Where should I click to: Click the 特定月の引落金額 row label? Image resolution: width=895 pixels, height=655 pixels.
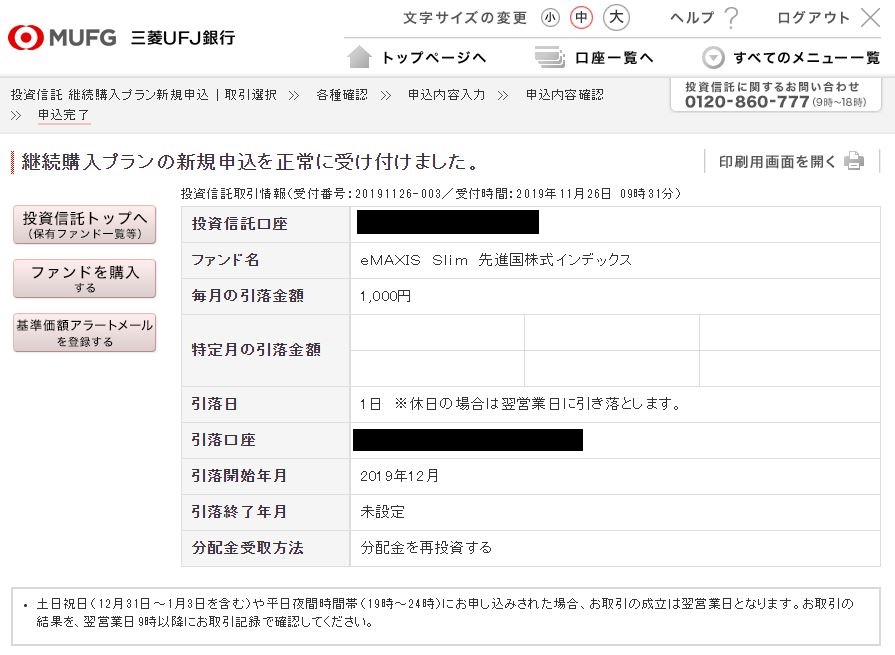click(256, 350)
